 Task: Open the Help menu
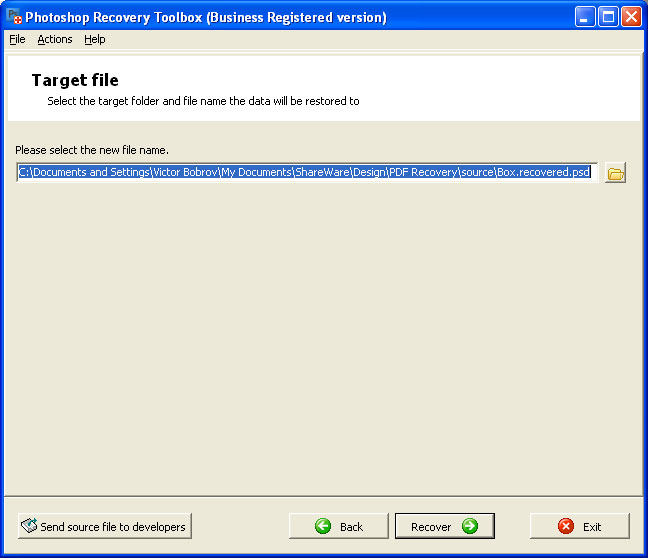tap(95, 39)
